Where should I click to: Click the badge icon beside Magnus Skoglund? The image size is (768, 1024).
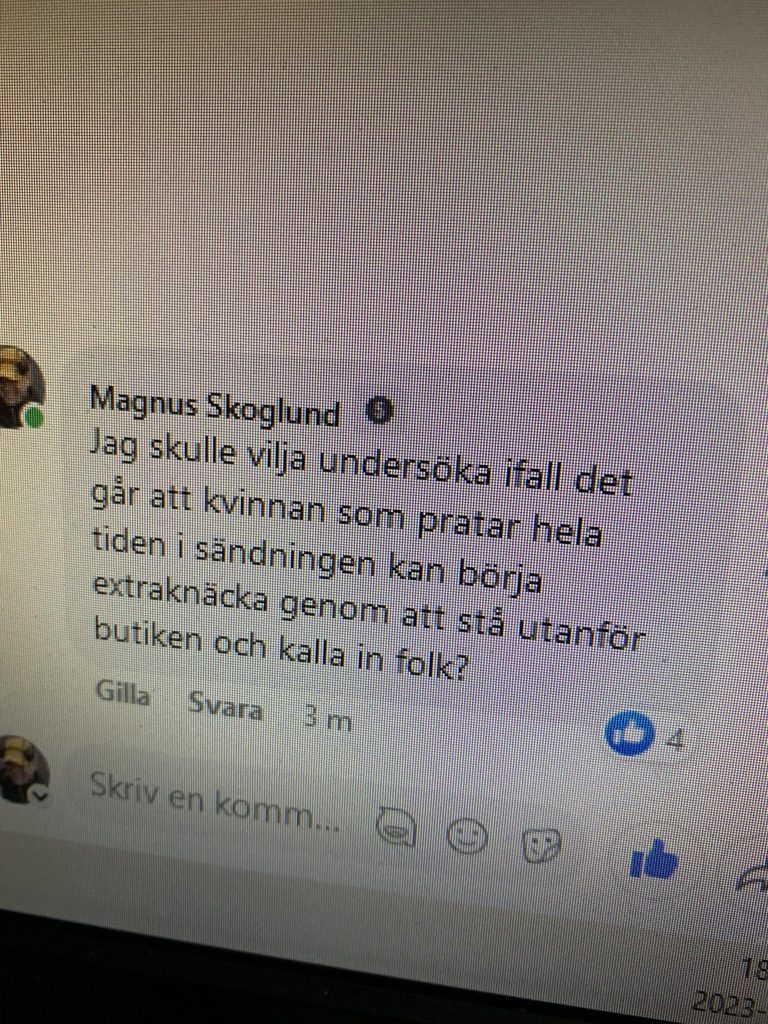379,411
